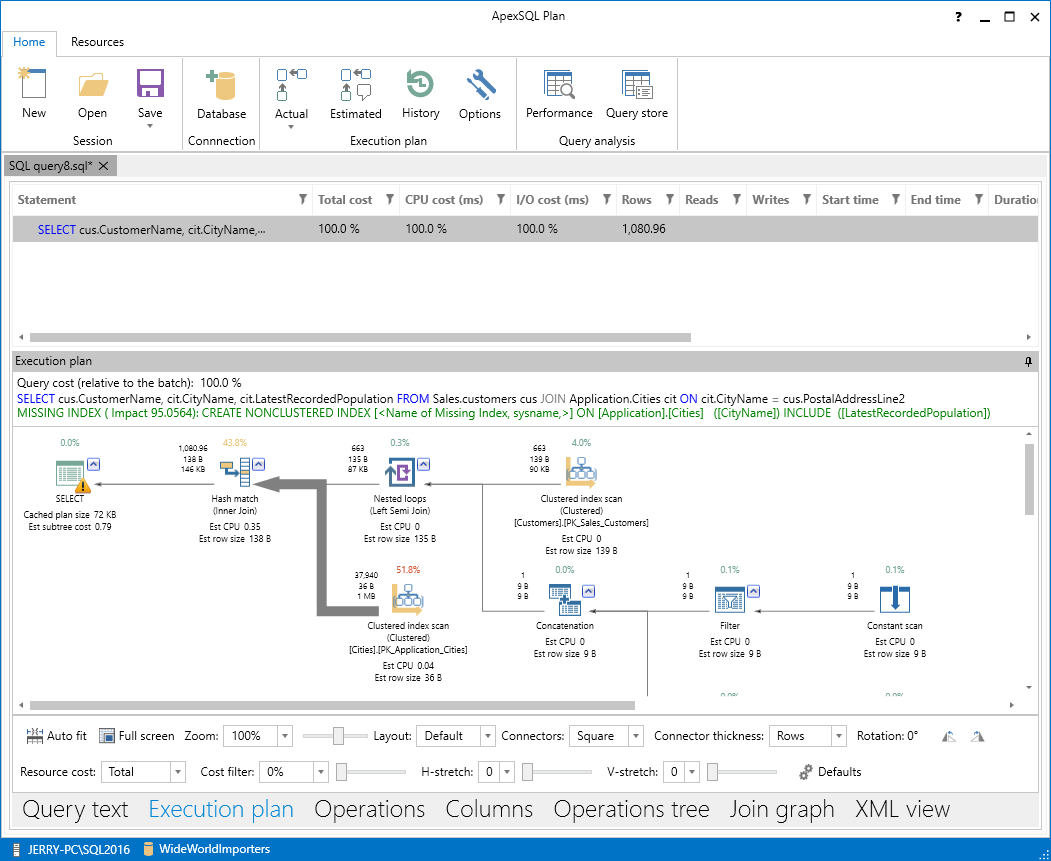This screenshot has width=1051, height=861.
Task: Collapse the Nested loops node
Action: pos(424,464)
